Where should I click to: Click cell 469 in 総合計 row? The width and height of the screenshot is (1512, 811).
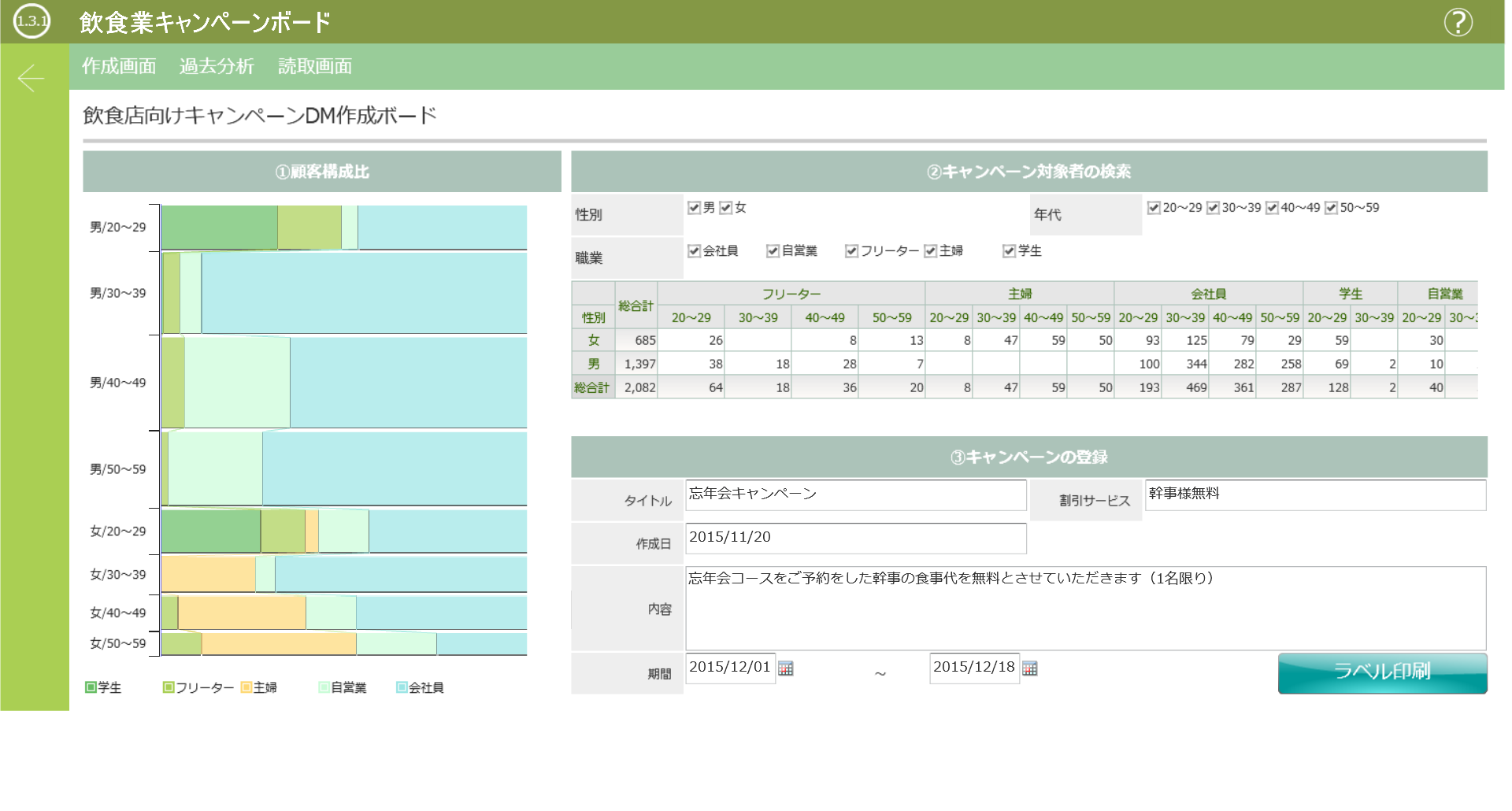click(1185, 387)
